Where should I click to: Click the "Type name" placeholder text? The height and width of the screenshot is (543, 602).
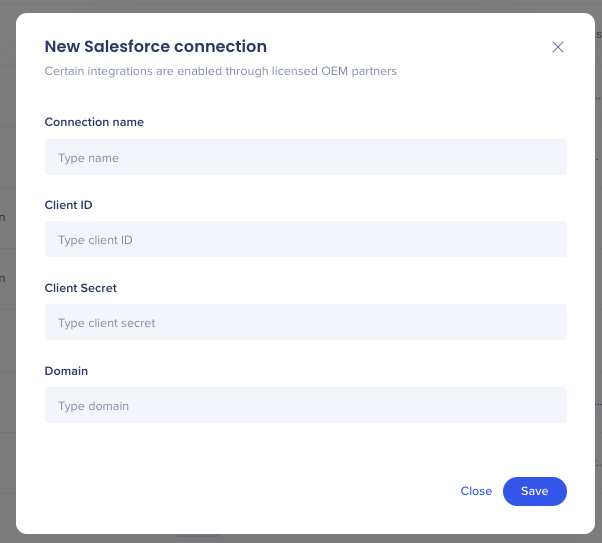tap(88, 158)
